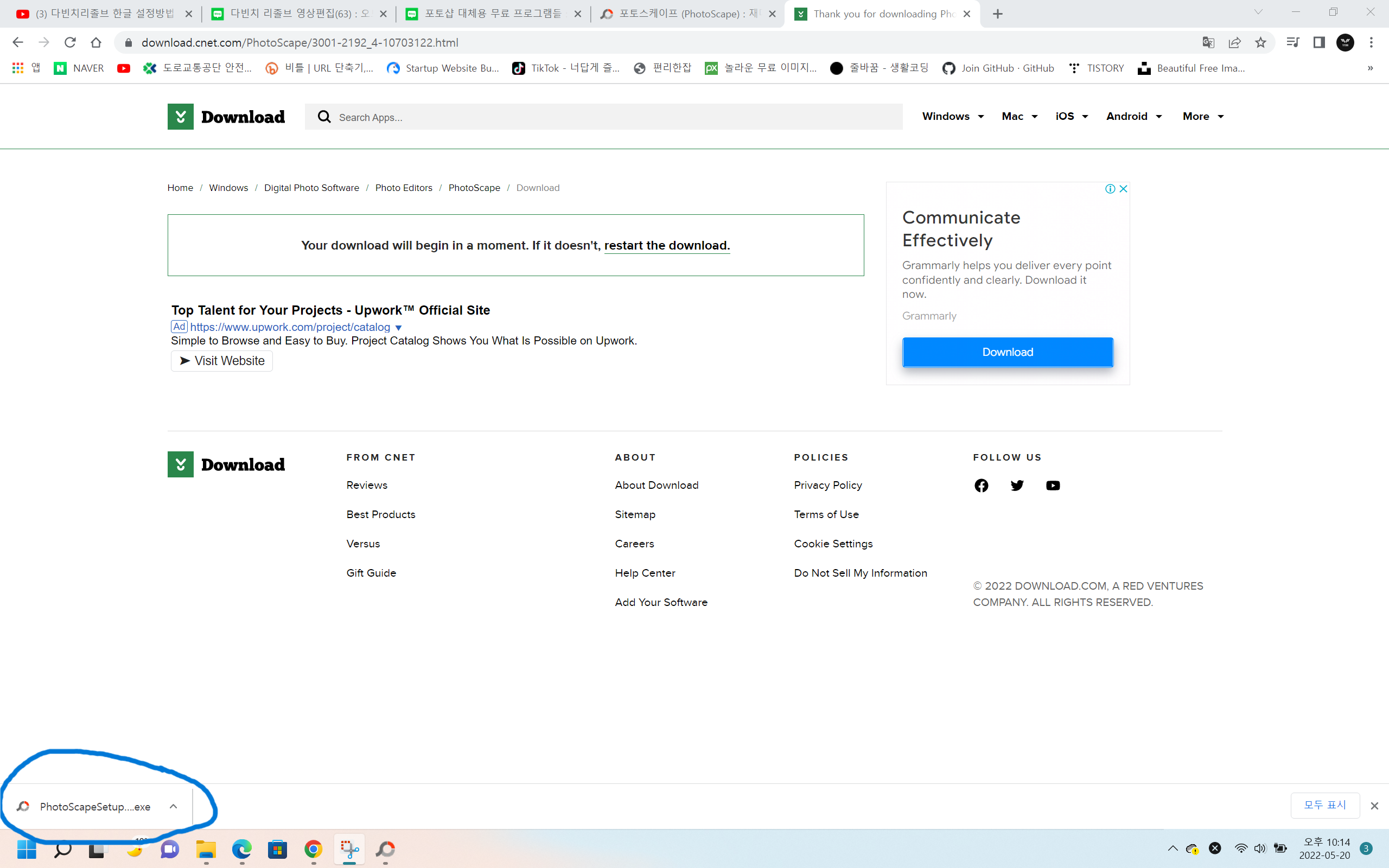The image size is (1389, 868).
Task: Open Add Your Software footer link
Action: 661,602
